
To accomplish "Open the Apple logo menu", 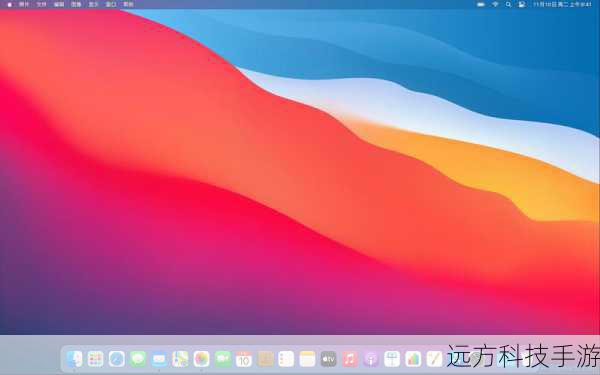I will pos(10,4).
